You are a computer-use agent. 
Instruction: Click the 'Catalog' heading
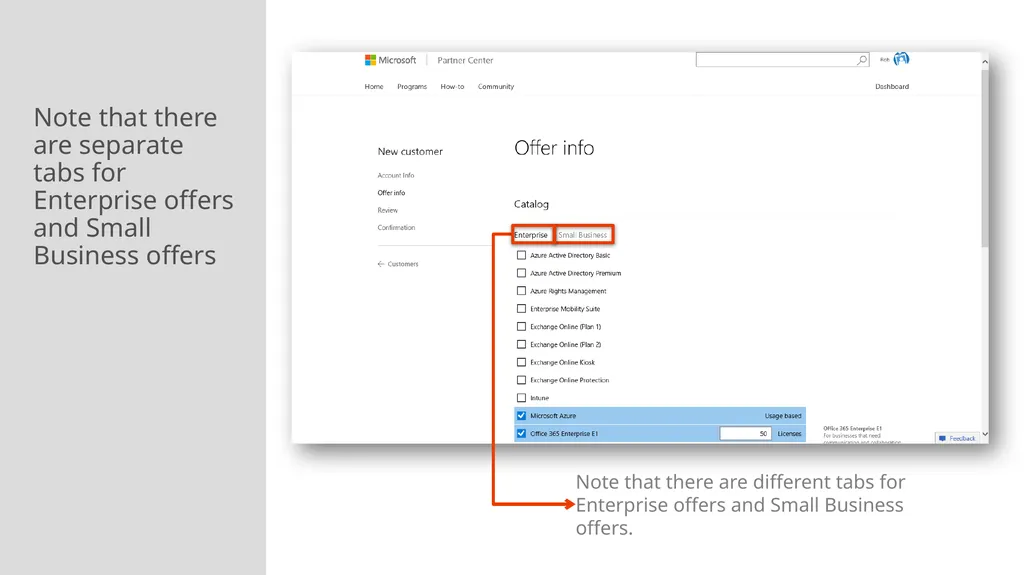coord(531,204)
